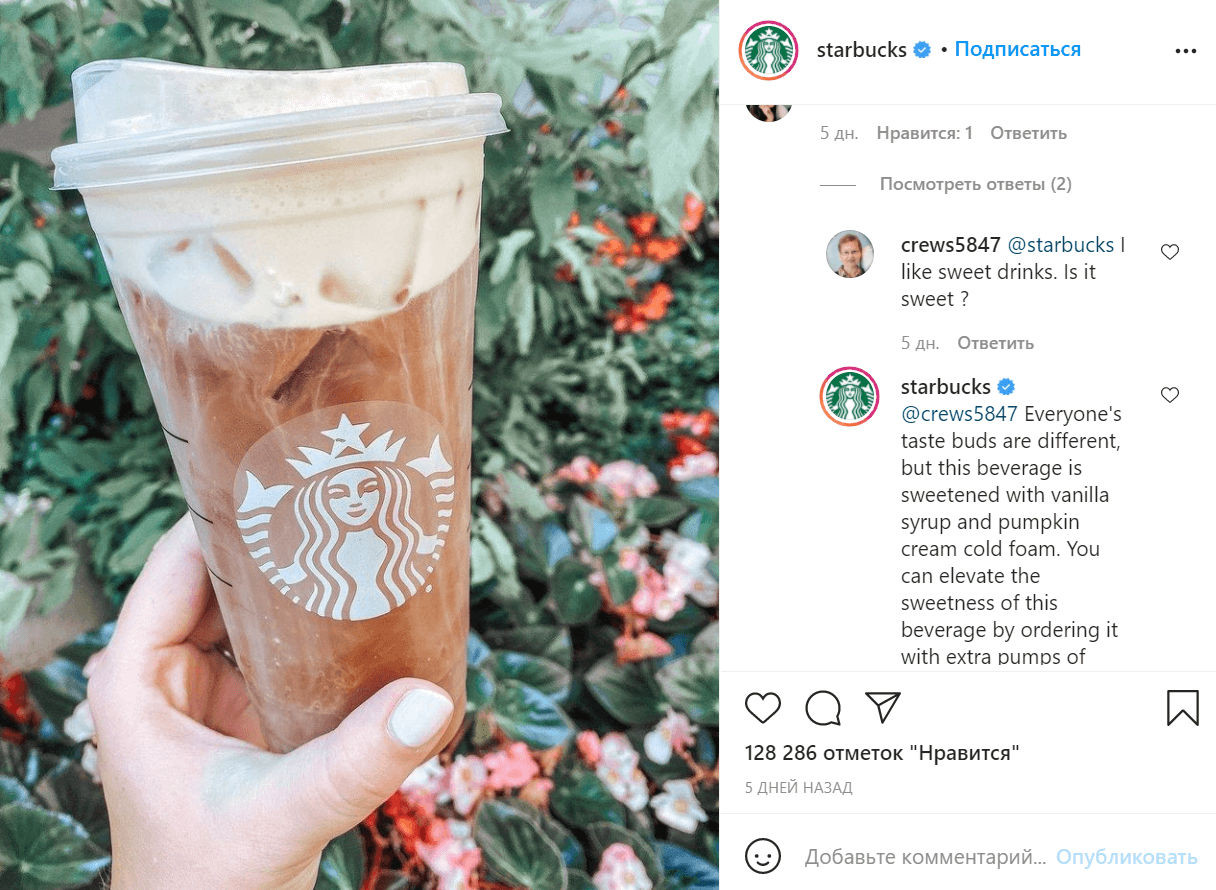Open Starbucks profile avatar in header
1216x890 pixels.
pyautogui.click(x=768, y=50)
